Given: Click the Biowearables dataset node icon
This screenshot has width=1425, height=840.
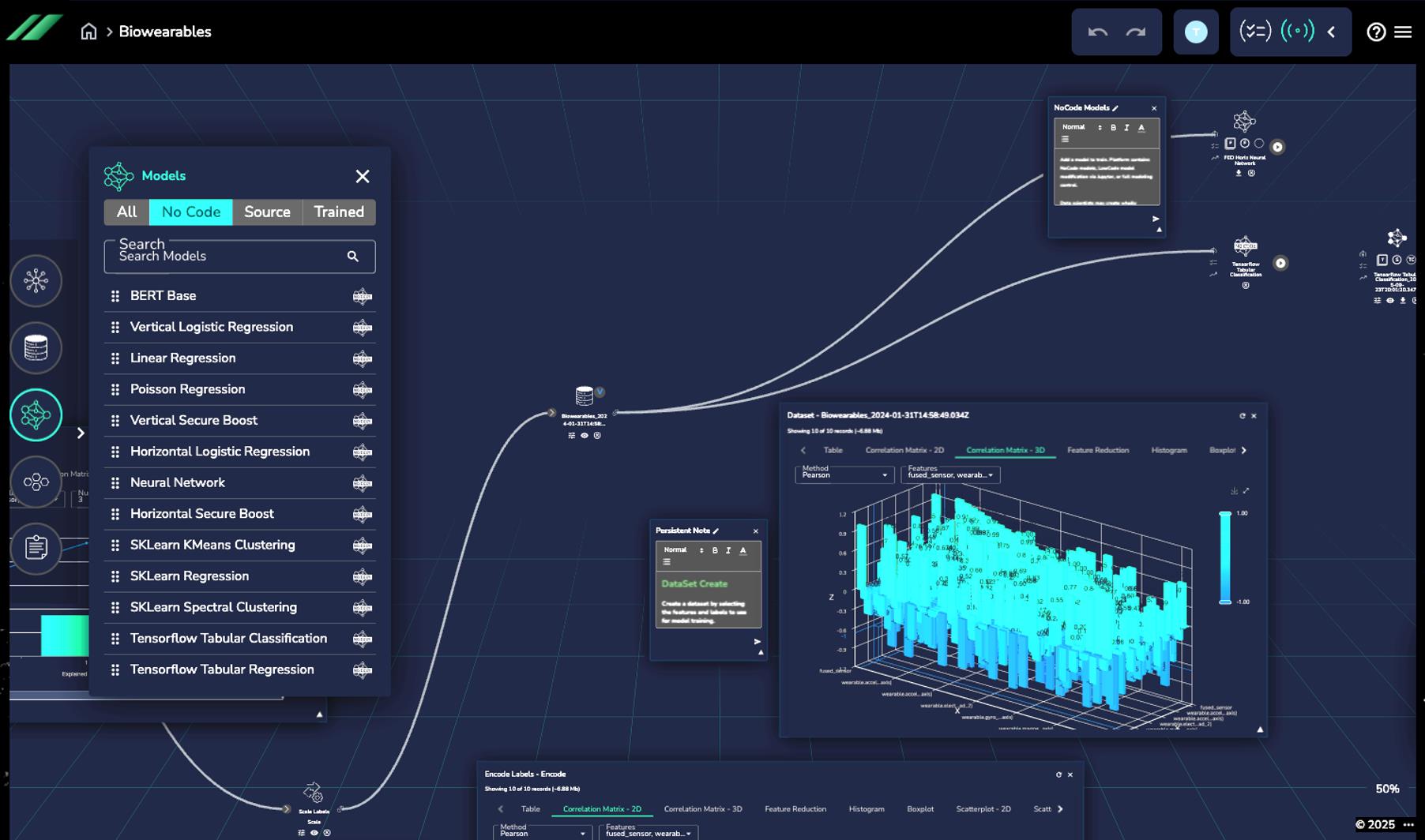Looking at the screenshot, I should click(585, 396).
